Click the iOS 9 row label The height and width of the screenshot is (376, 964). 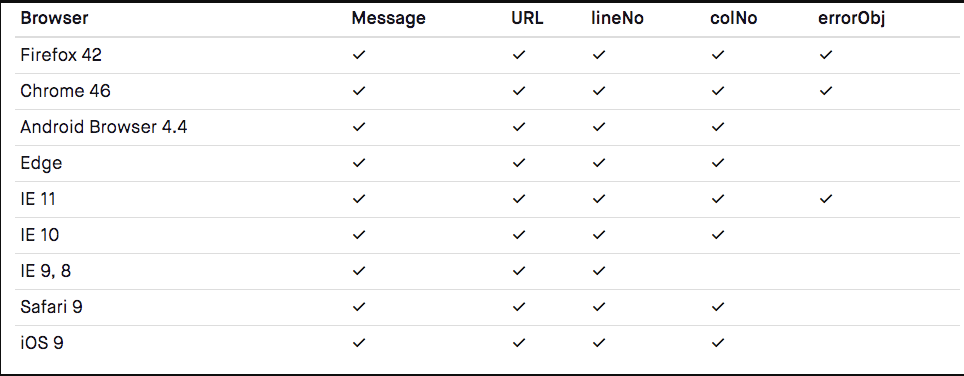[x=42, y=343]
